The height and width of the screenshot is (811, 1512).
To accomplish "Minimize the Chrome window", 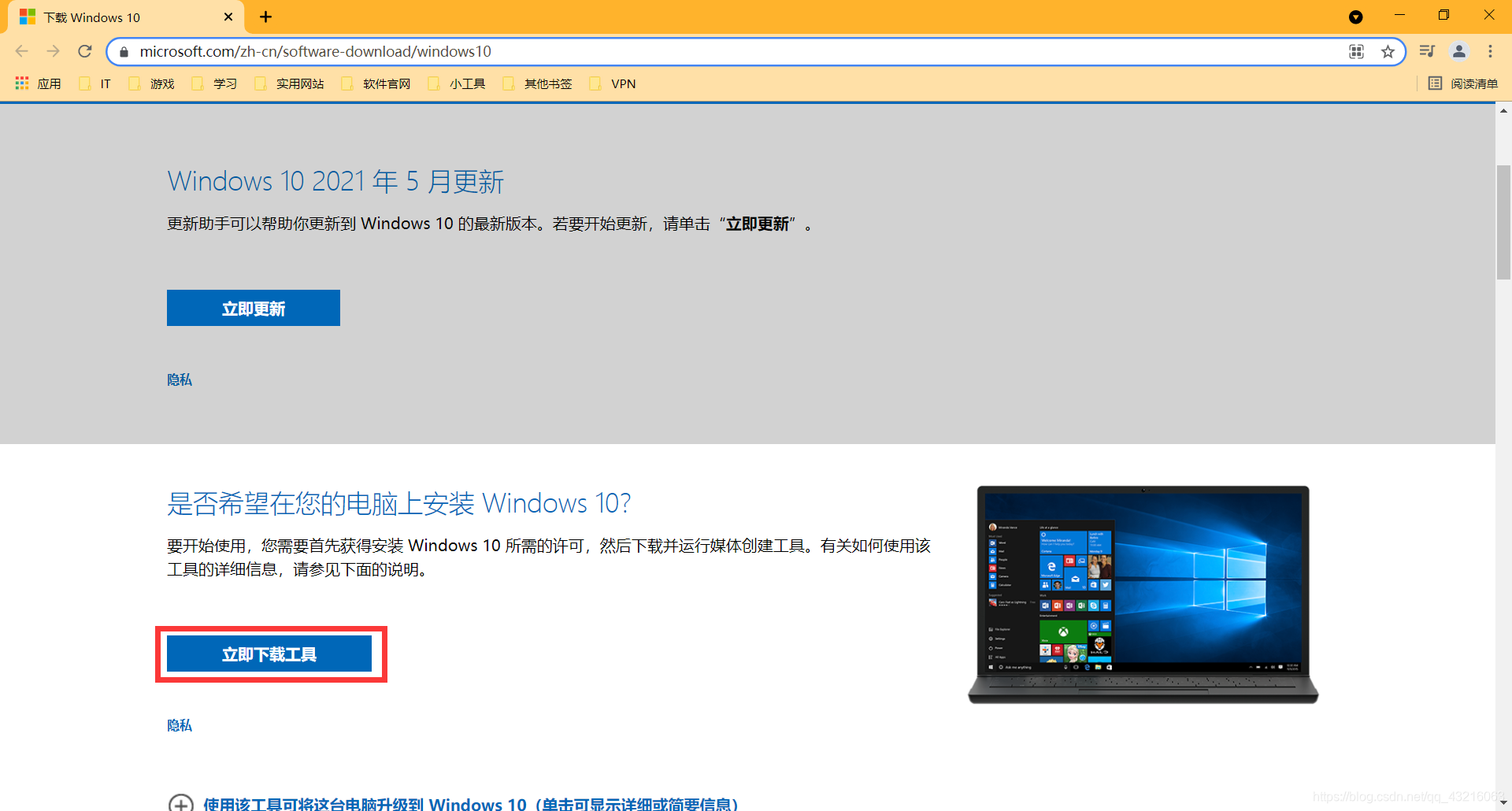I will [x=1399, y=15].
